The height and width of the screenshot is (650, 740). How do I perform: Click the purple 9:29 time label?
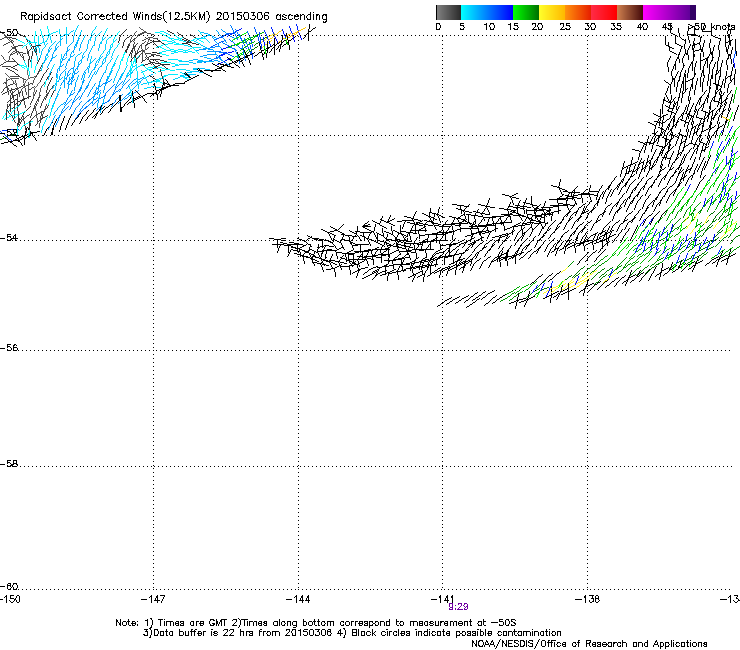pos(458,607)
